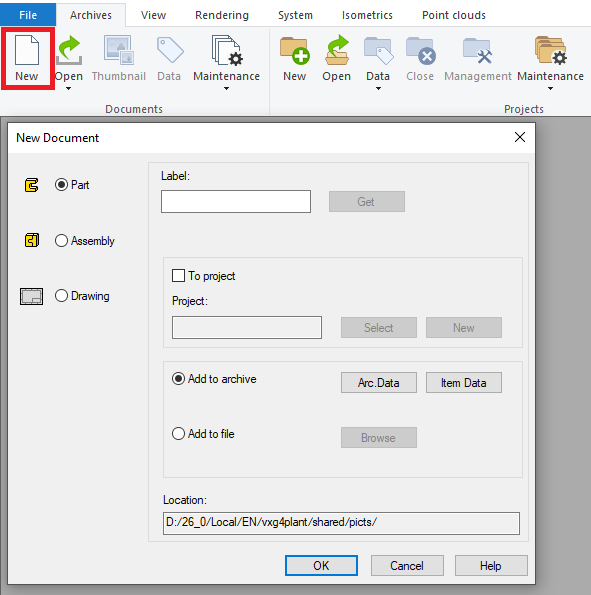This screenshot has height=595, width=591.
Task: Click the New project folder icon
Action: click(x=295, y=50)
